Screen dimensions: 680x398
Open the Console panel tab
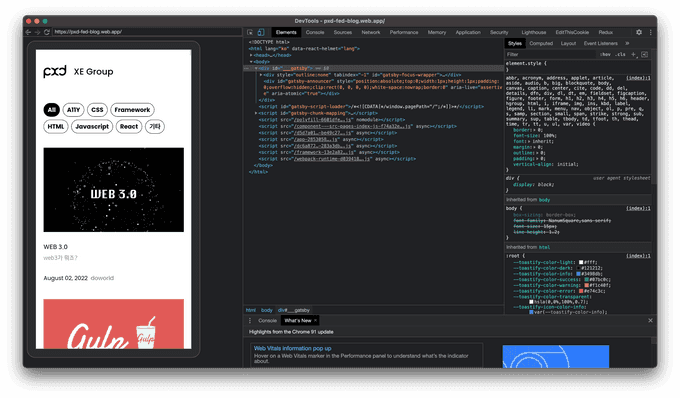315,33
